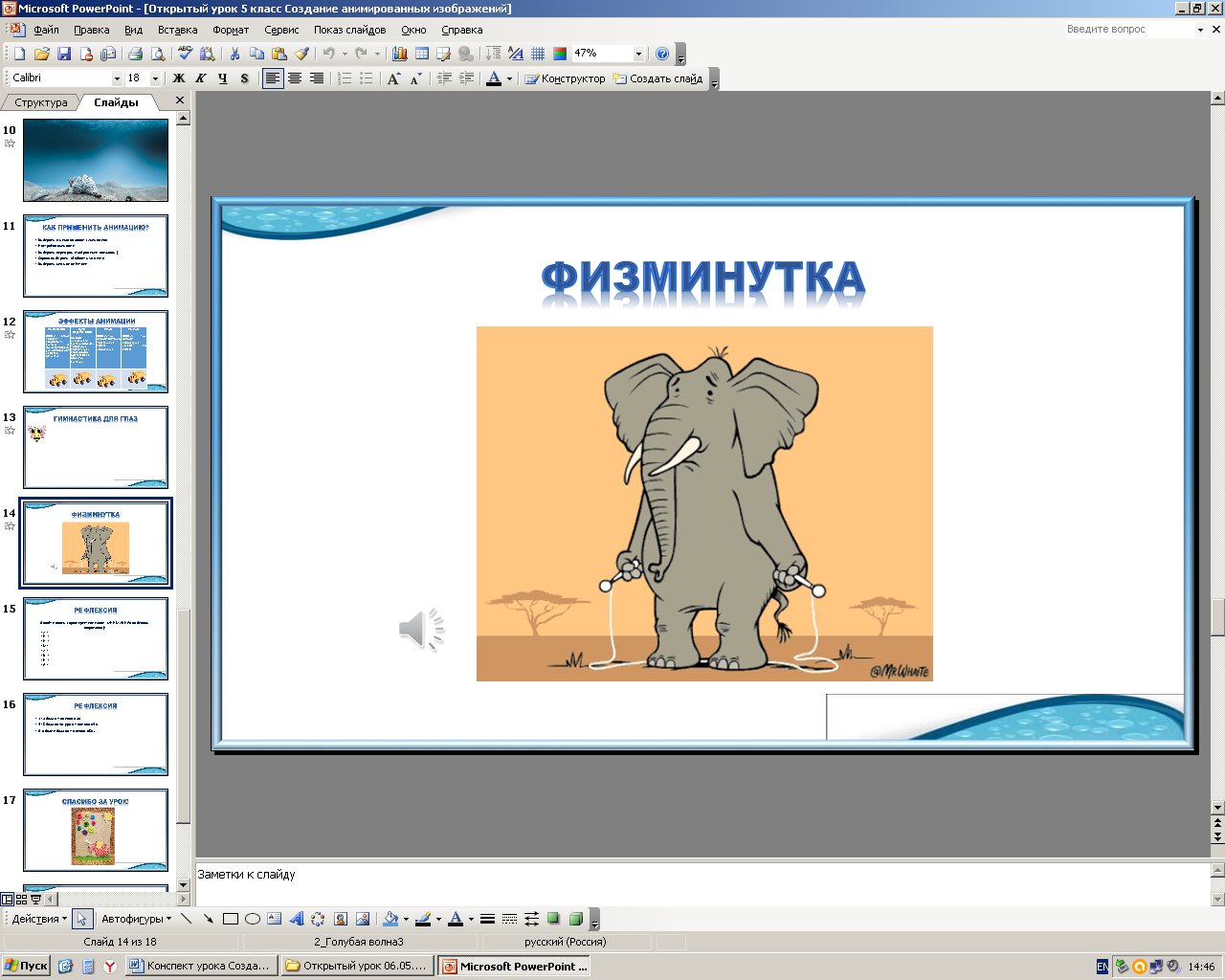The image size is (1225, 980).
Task: Paste from clipboard icon
Action: [x=279, y=54]
